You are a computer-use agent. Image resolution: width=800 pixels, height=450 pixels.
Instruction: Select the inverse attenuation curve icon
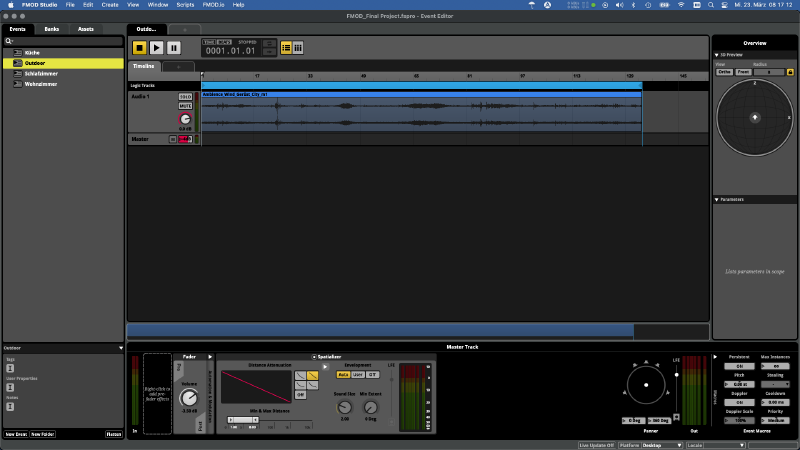tap(300, 385)
